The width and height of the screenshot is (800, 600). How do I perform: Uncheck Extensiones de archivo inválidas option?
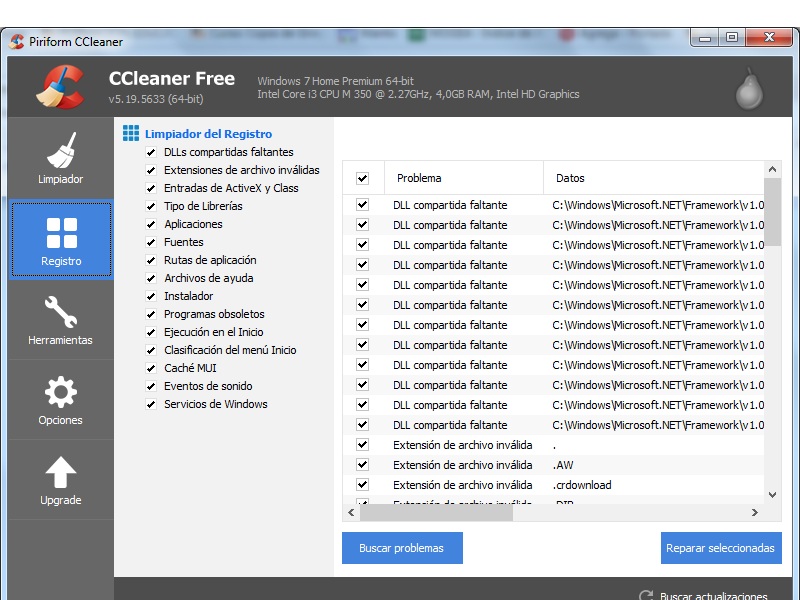pyautogui.click(x=151, y=170)
